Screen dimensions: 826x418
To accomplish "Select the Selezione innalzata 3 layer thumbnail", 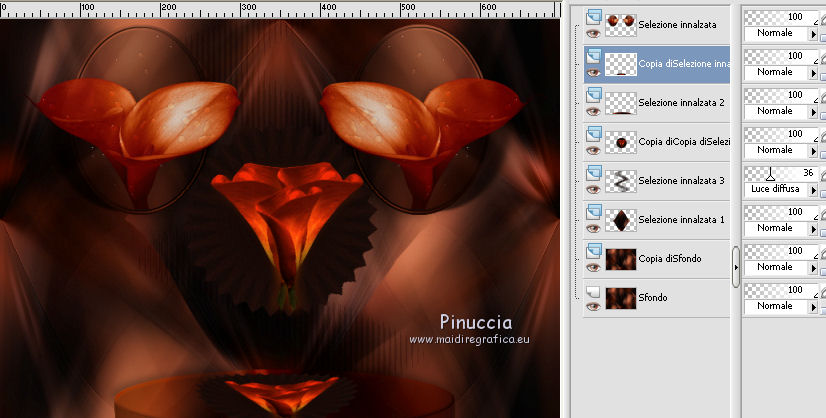I will coord(620,180).
